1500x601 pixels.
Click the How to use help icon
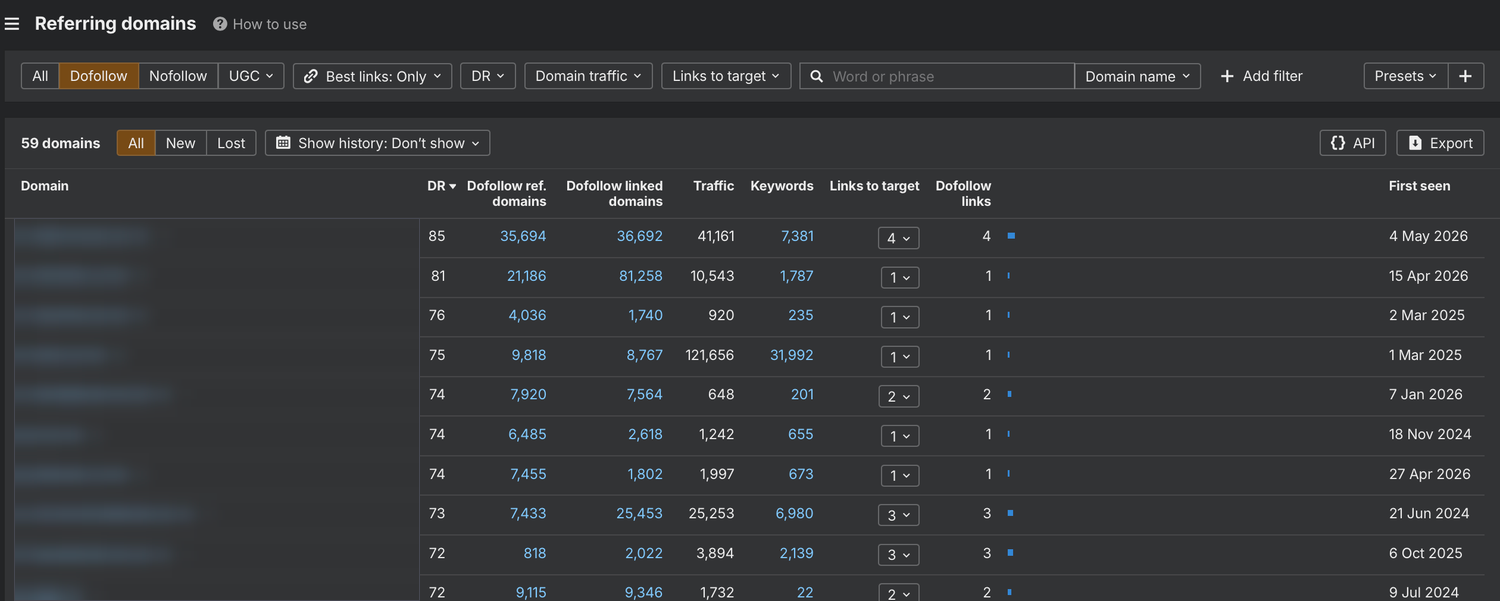[x=220, y=24]
